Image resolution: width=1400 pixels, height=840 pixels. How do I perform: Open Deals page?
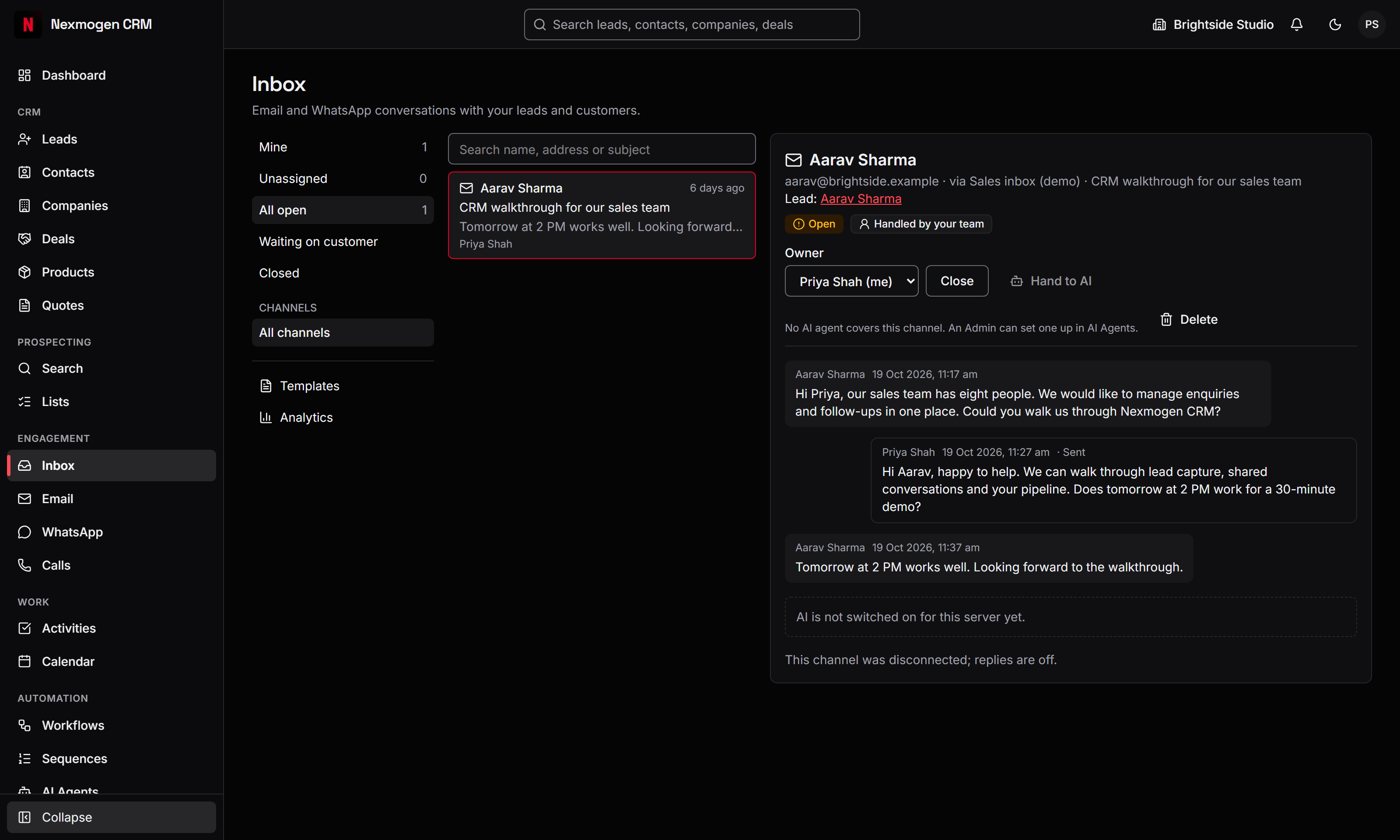112,239
